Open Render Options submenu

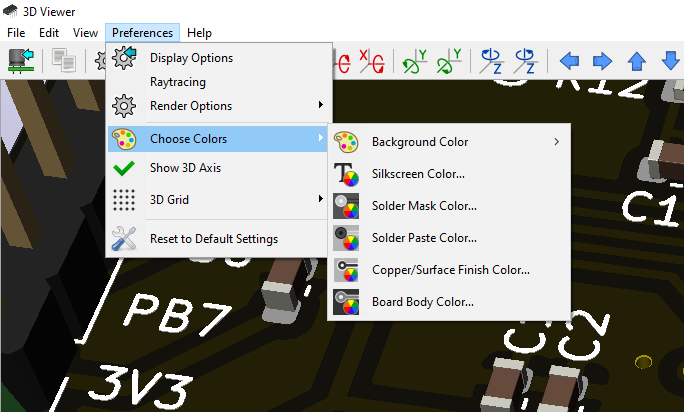[217, 106]
